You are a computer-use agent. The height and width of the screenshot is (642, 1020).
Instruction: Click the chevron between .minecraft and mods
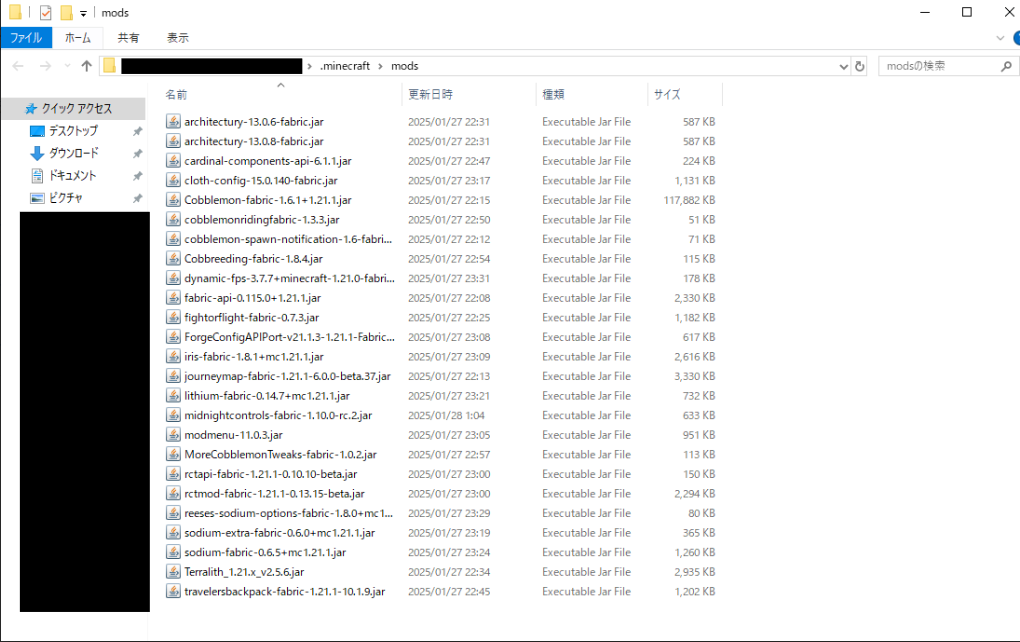tap(381, 66)
